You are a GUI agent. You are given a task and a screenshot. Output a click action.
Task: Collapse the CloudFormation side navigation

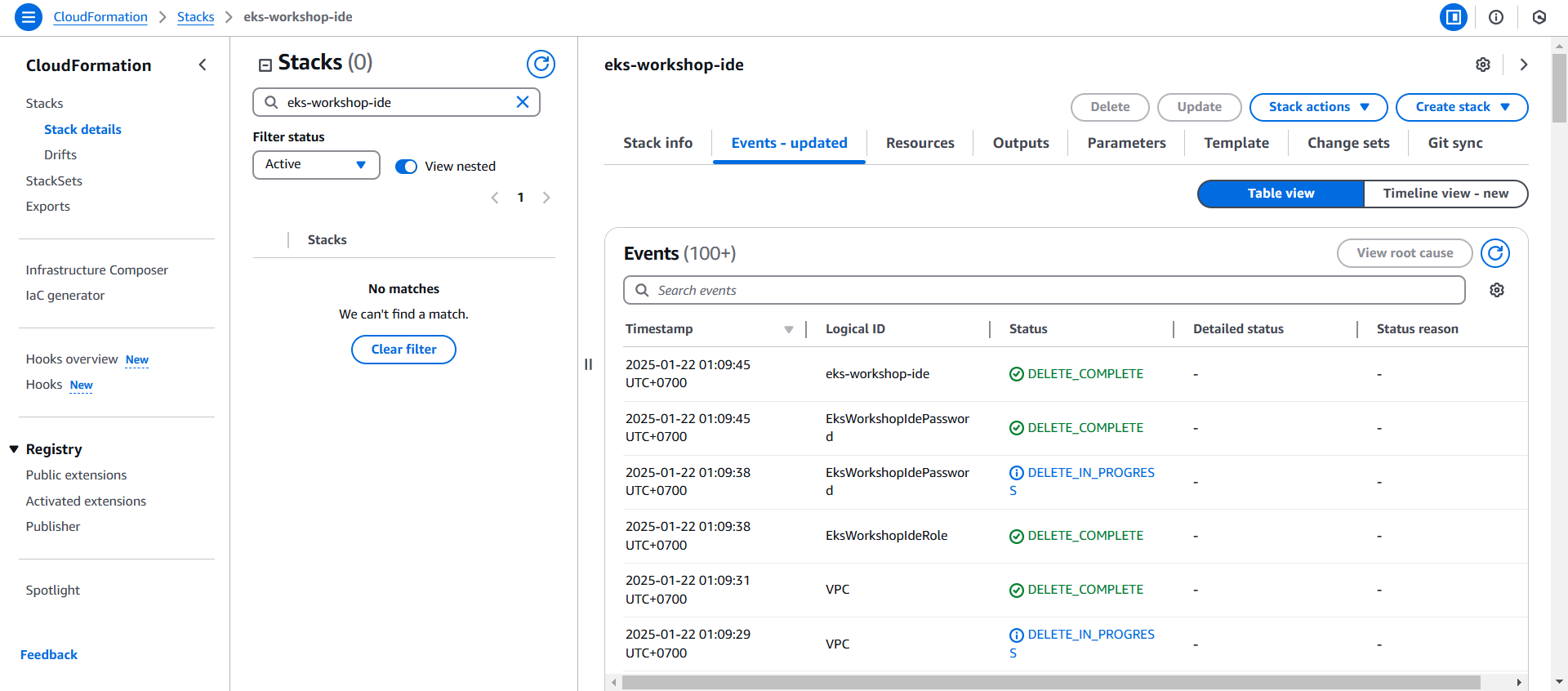(203, 65)
